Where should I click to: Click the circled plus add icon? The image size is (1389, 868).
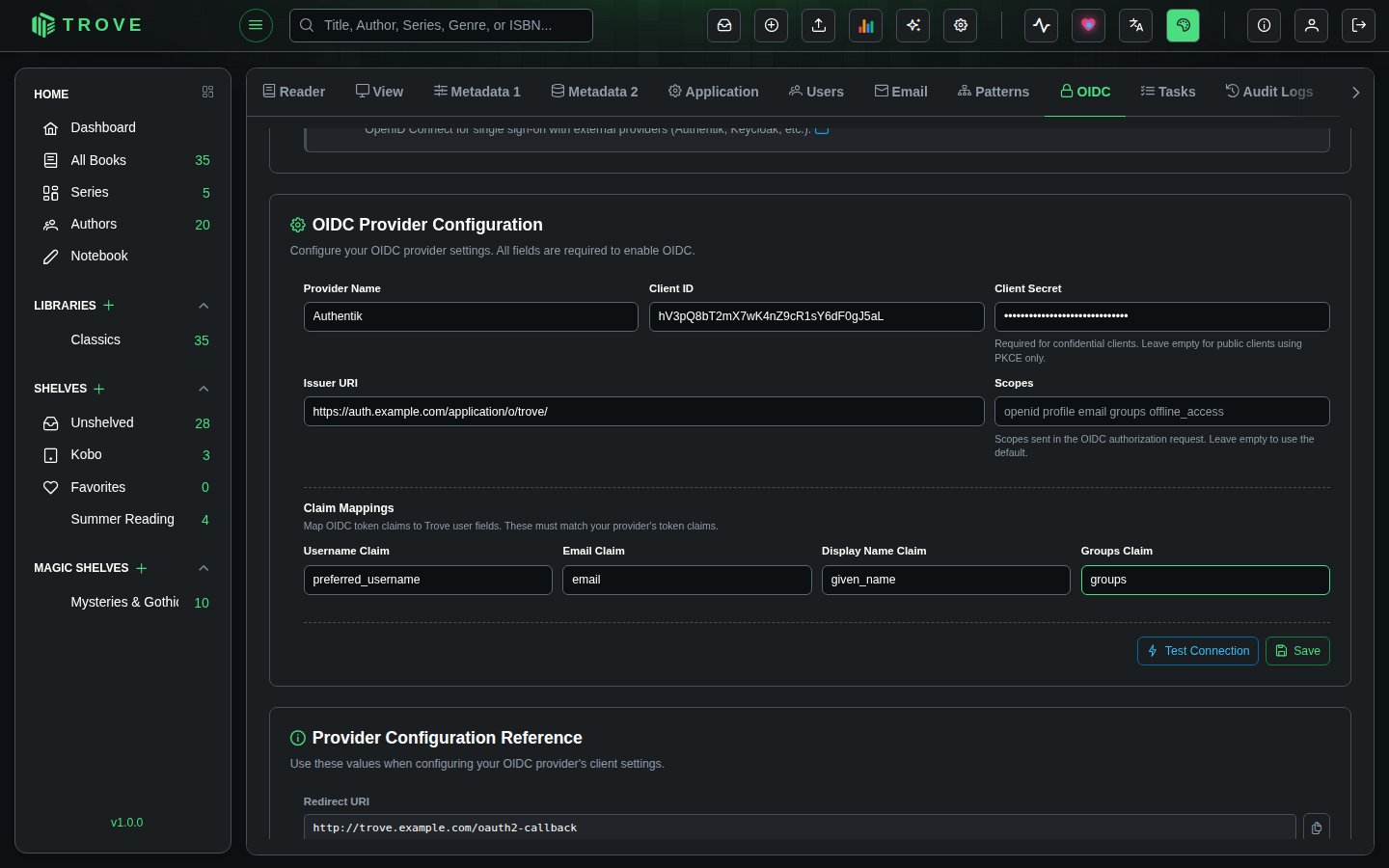772,25
